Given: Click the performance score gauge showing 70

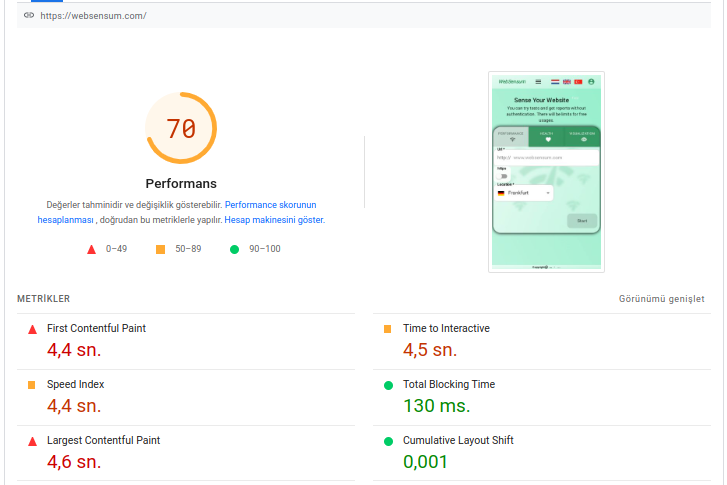Looking at the screenshot, I should click(x=181, y=128).
